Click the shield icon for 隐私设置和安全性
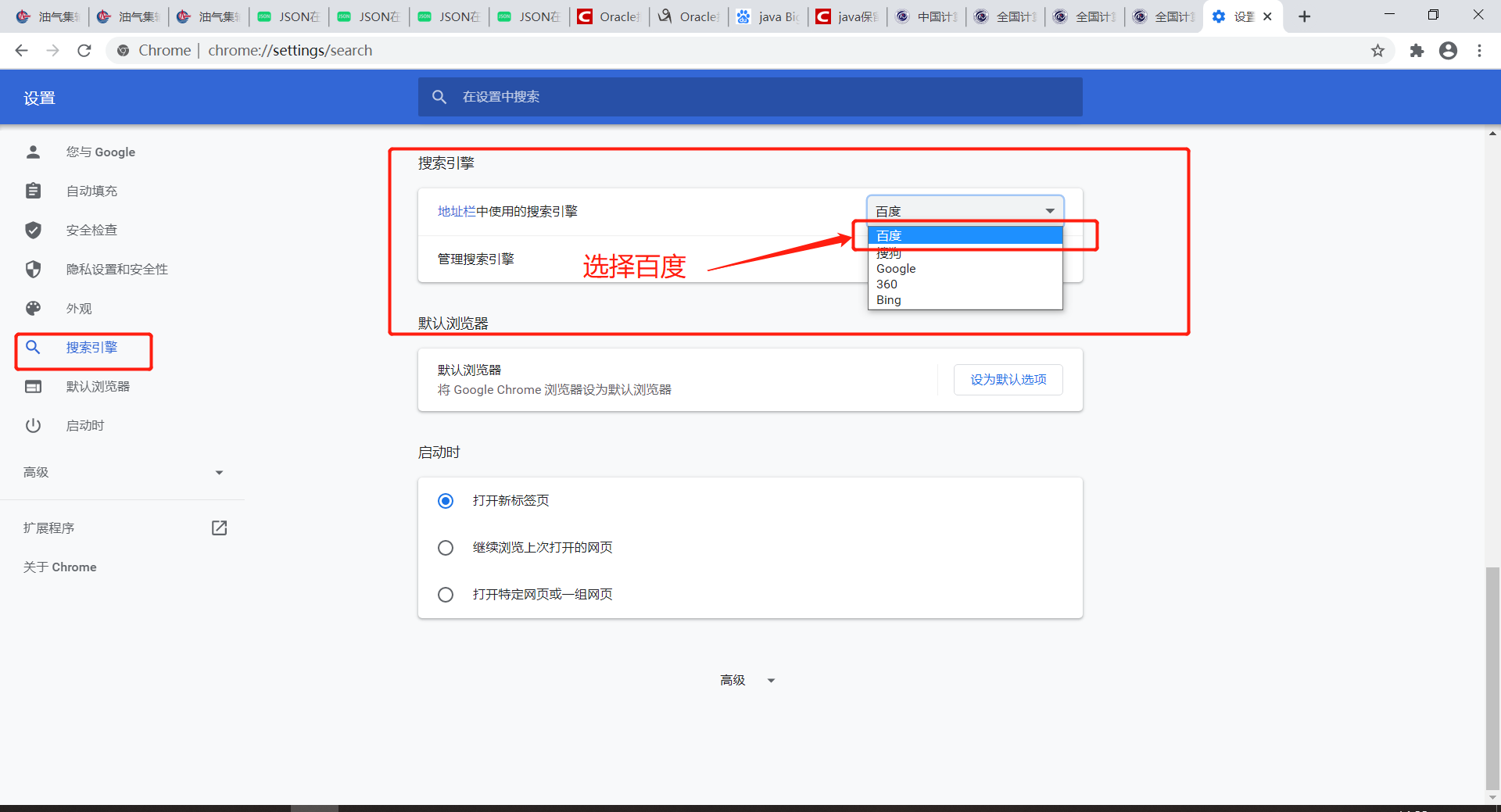Viewport: 1501px width, 812px height. (x=33, y=269)
